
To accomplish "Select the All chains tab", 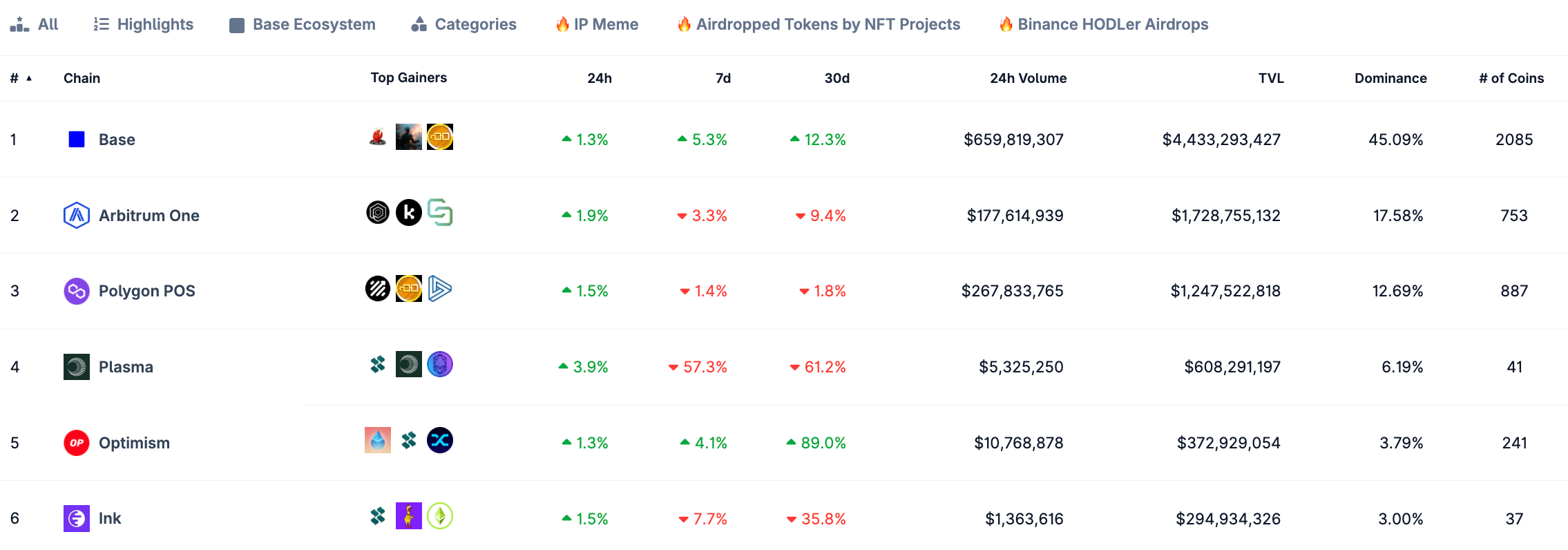I will click(35, 25).
